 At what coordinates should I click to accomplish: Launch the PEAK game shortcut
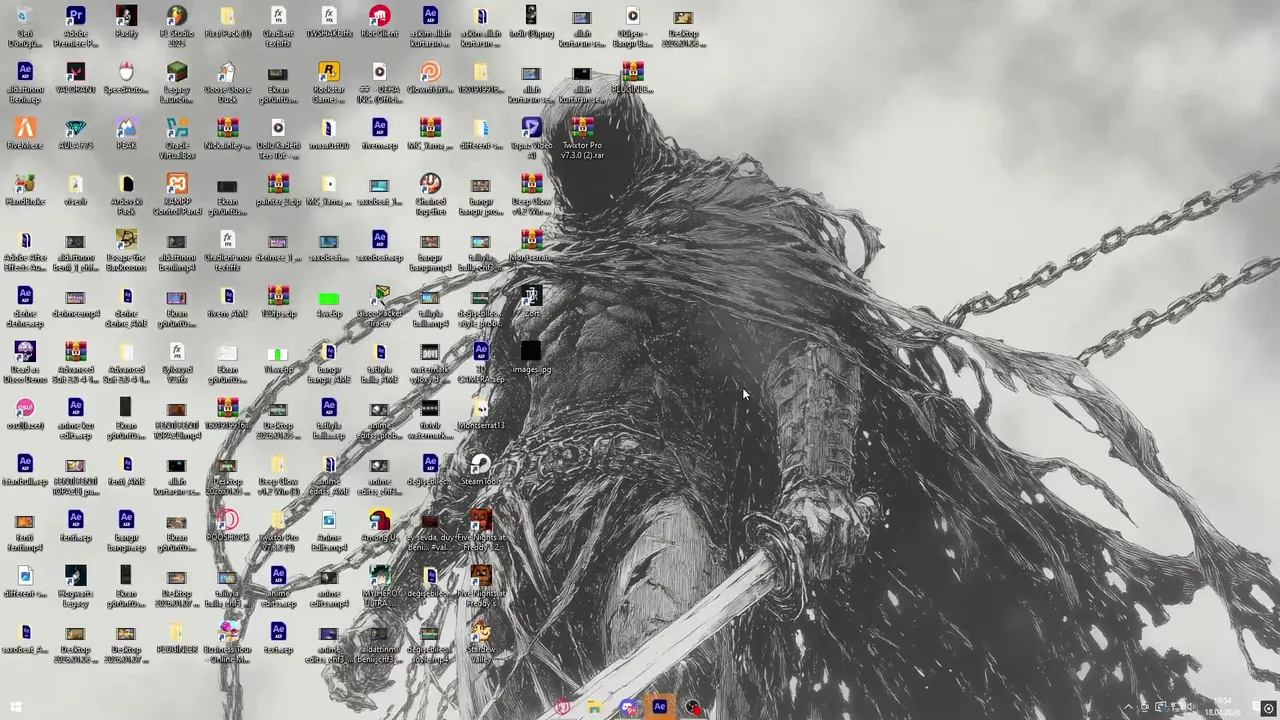126,134
